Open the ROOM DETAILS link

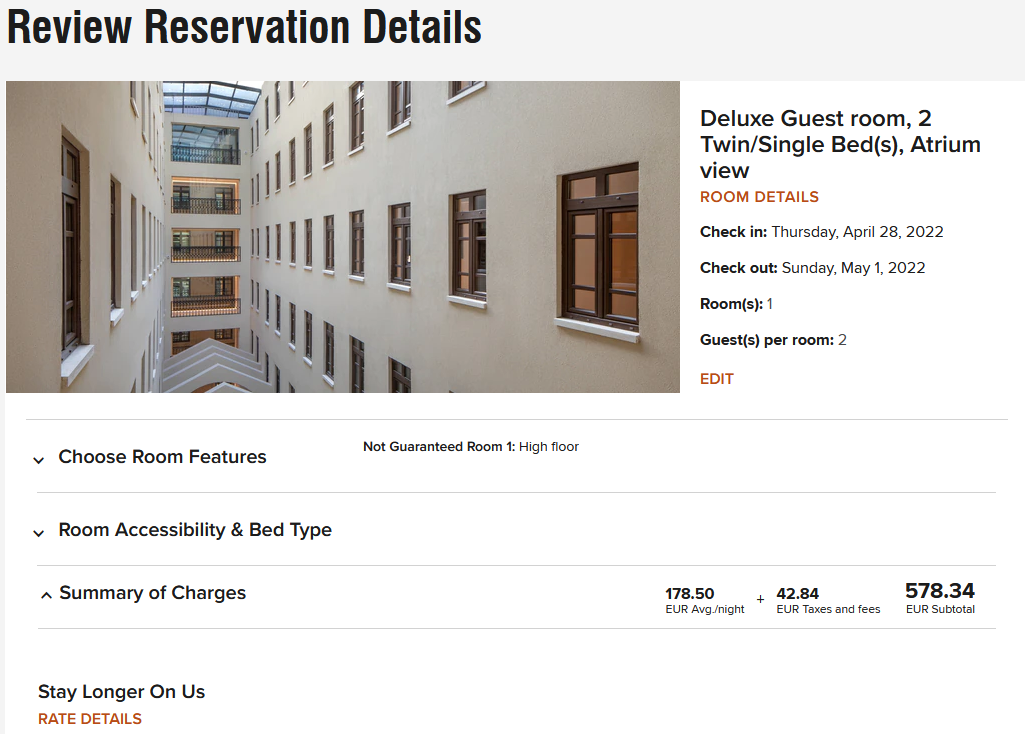click(x=759, y=197)
